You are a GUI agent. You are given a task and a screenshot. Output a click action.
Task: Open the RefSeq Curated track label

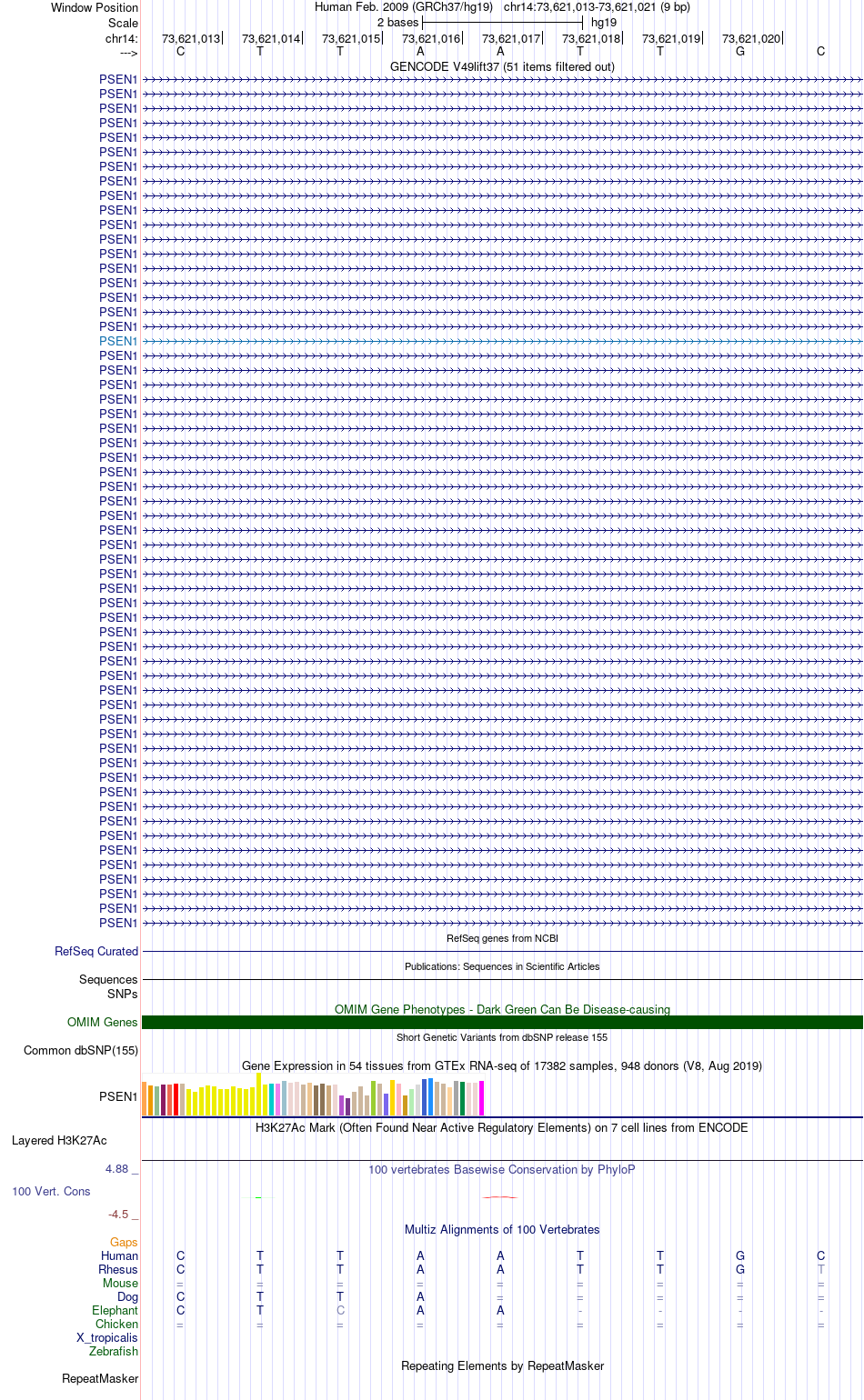tap(96, 951)
